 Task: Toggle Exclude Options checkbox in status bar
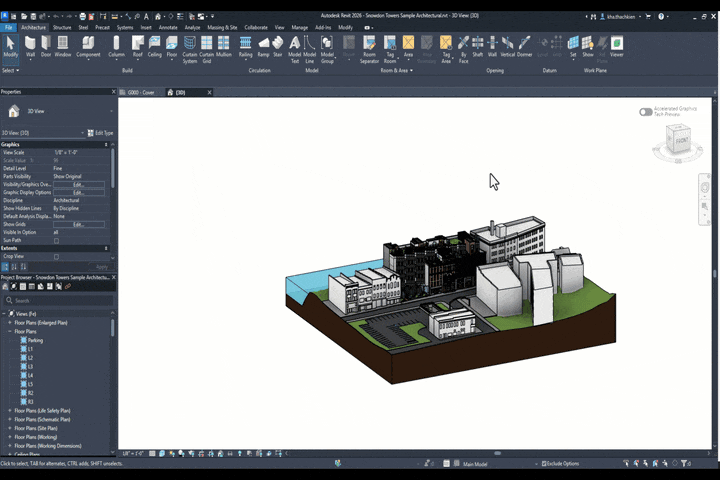pos(544,464)
